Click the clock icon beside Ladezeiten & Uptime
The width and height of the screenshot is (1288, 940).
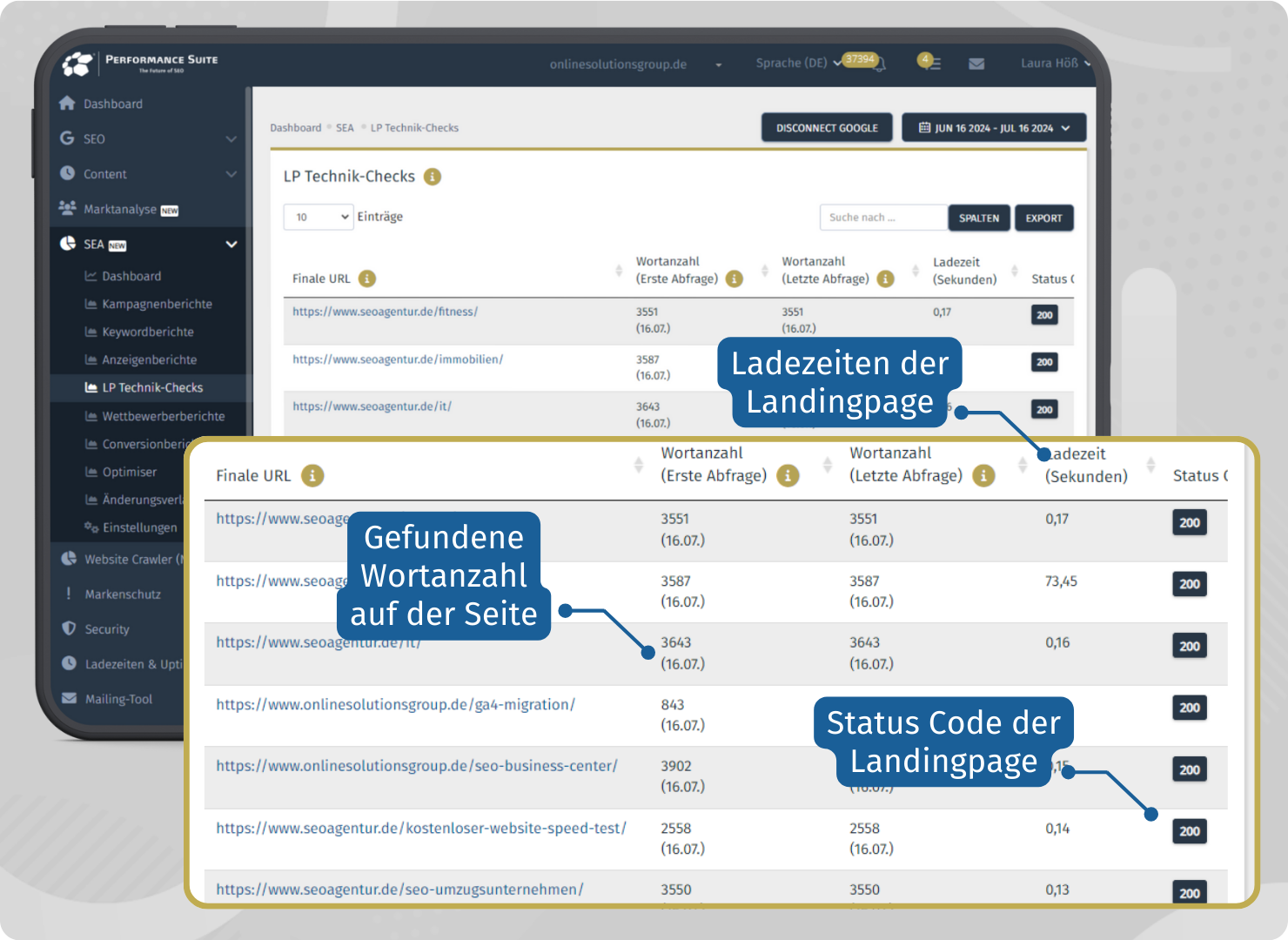(x=69, y=663)
